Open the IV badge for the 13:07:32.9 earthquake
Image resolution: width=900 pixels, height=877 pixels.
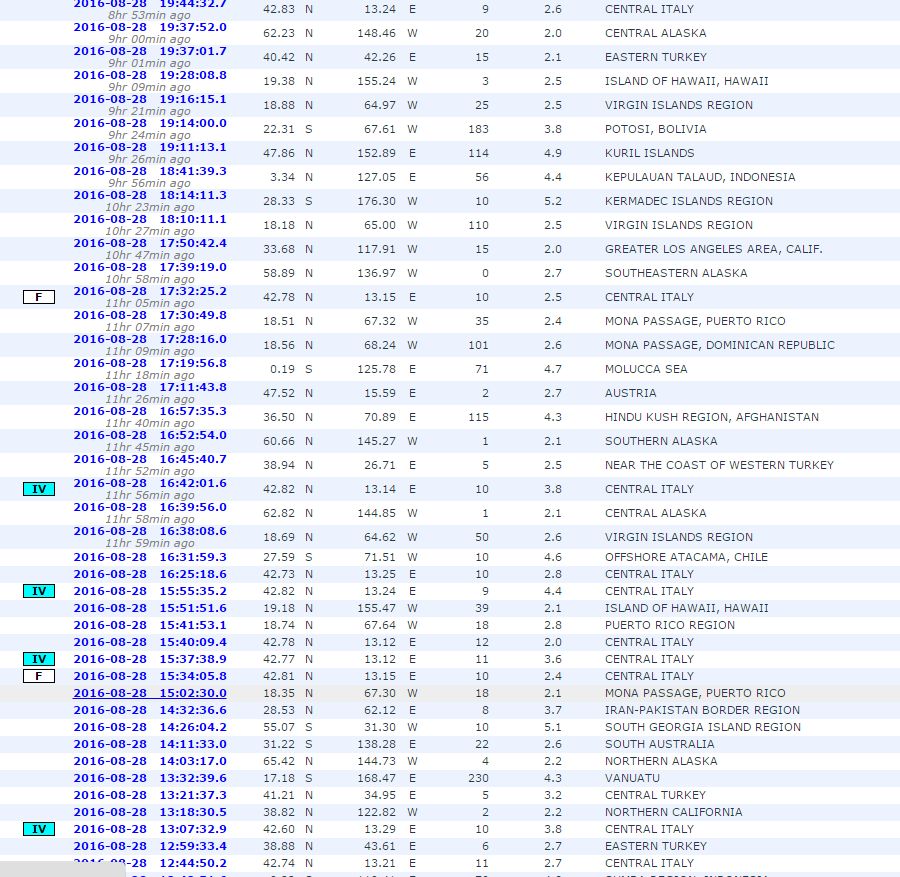[x=38, y=829]
